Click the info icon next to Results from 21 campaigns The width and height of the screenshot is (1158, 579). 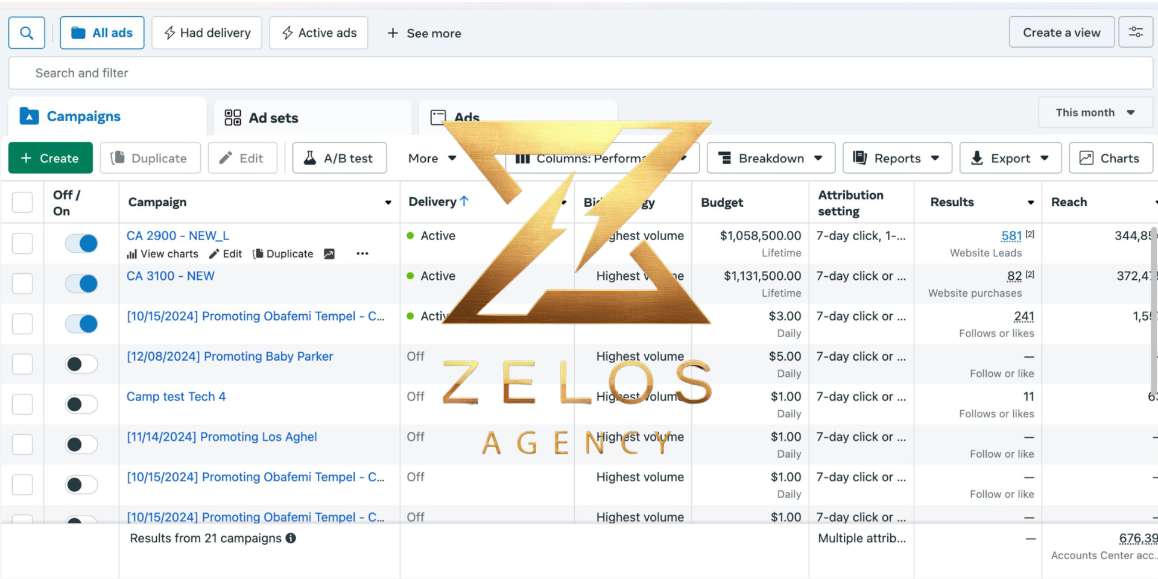291,538
